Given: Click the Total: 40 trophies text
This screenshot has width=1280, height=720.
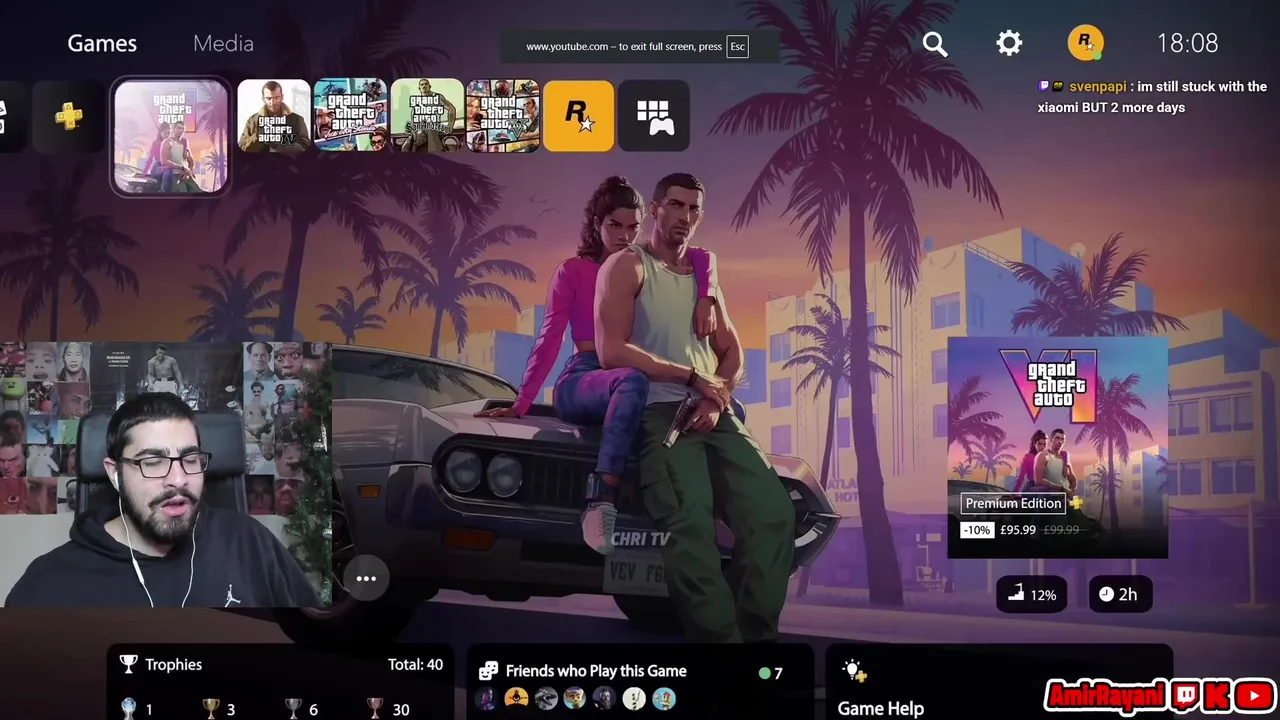Looking at the screenshot, I should pos(415,664).
